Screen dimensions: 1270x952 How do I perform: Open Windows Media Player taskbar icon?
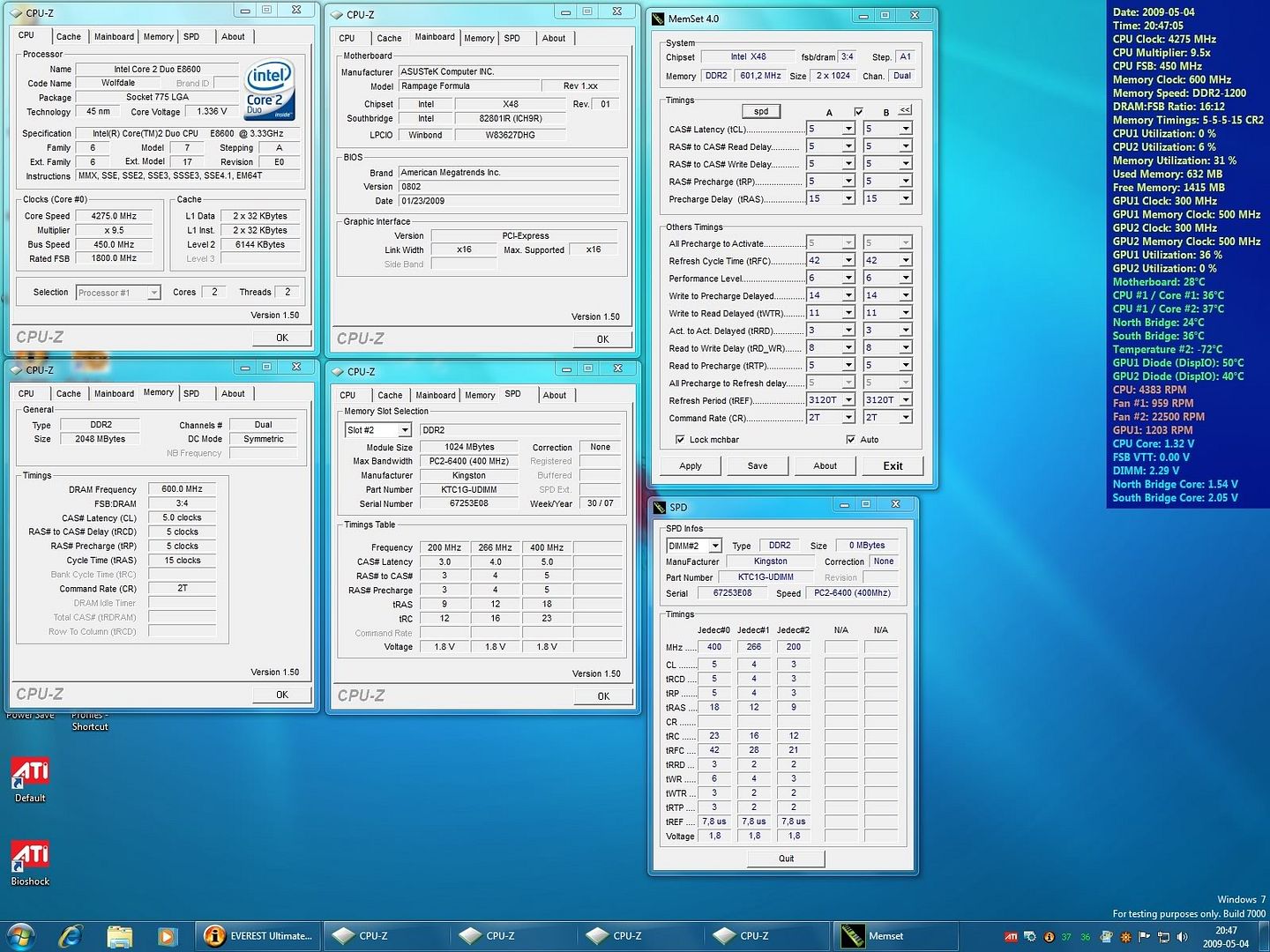click(x=167, y=935)
